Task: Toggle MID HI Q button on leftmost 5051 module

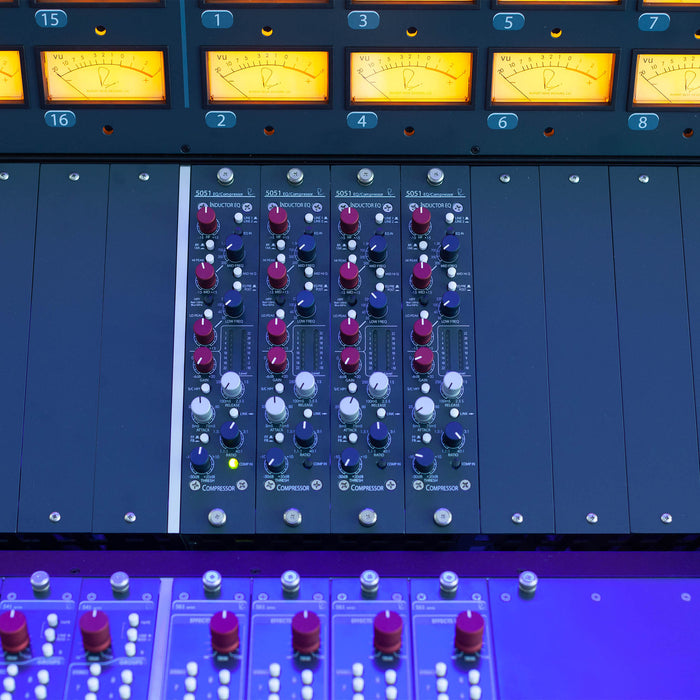Action: (x=238, y=272)
